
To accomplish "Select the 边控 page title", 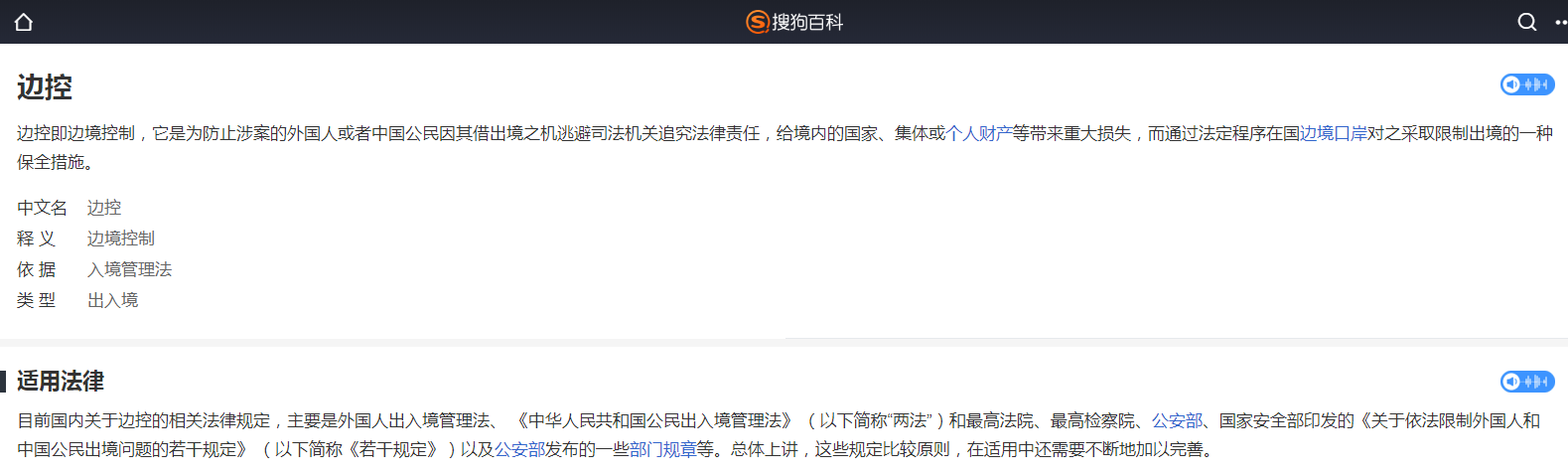I will 45,87.
